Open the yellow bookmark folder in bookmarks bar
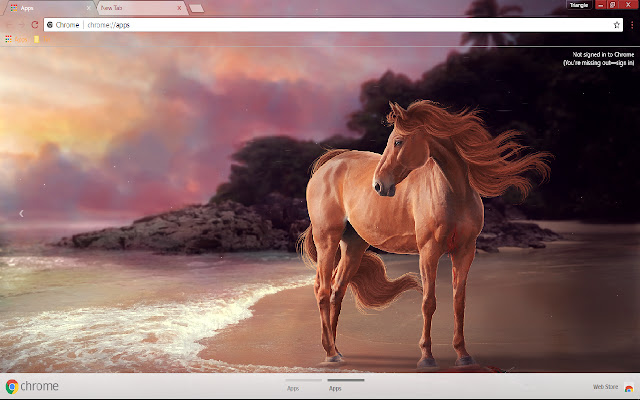The width and height of the screenshot is (640, 400). (x=42, y=39)
